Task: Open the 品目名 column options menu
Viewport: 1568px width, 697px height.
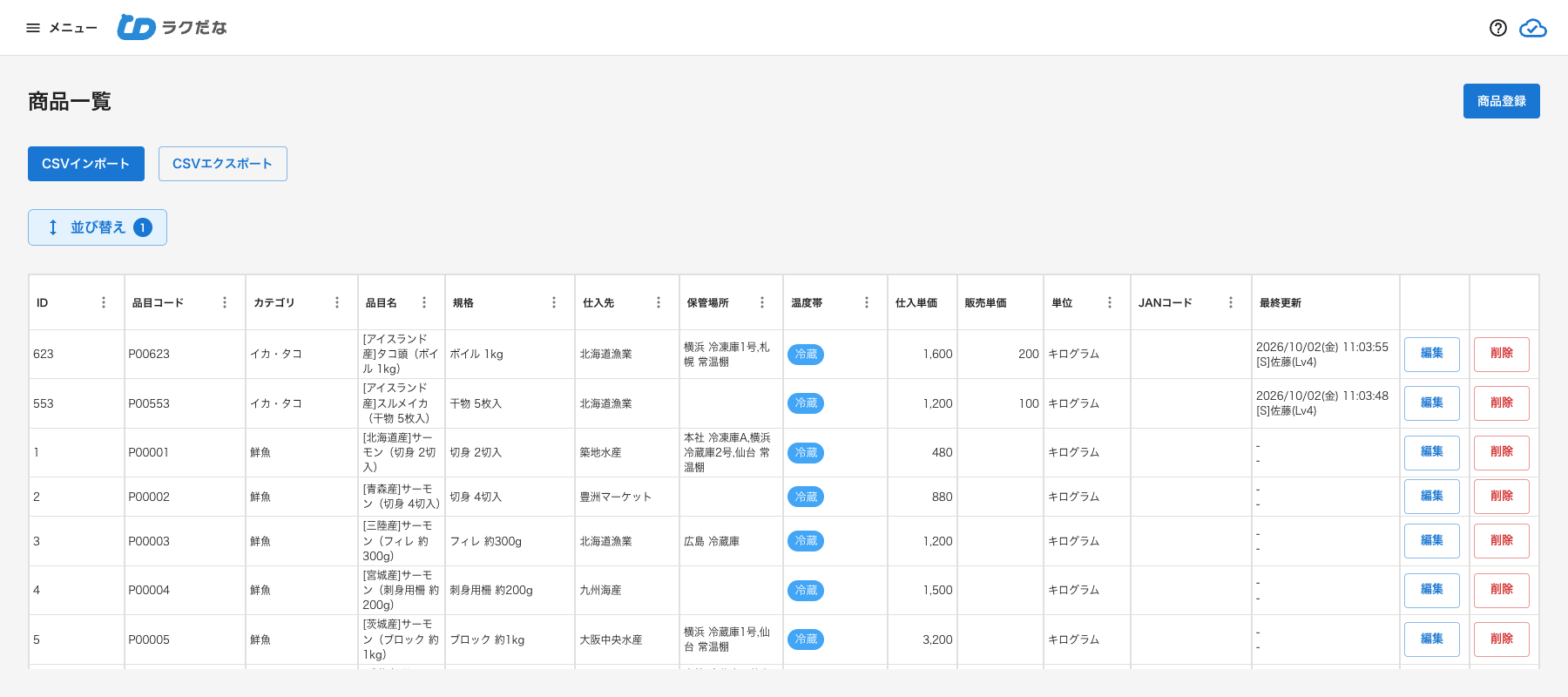Action: tap(424, 302)
